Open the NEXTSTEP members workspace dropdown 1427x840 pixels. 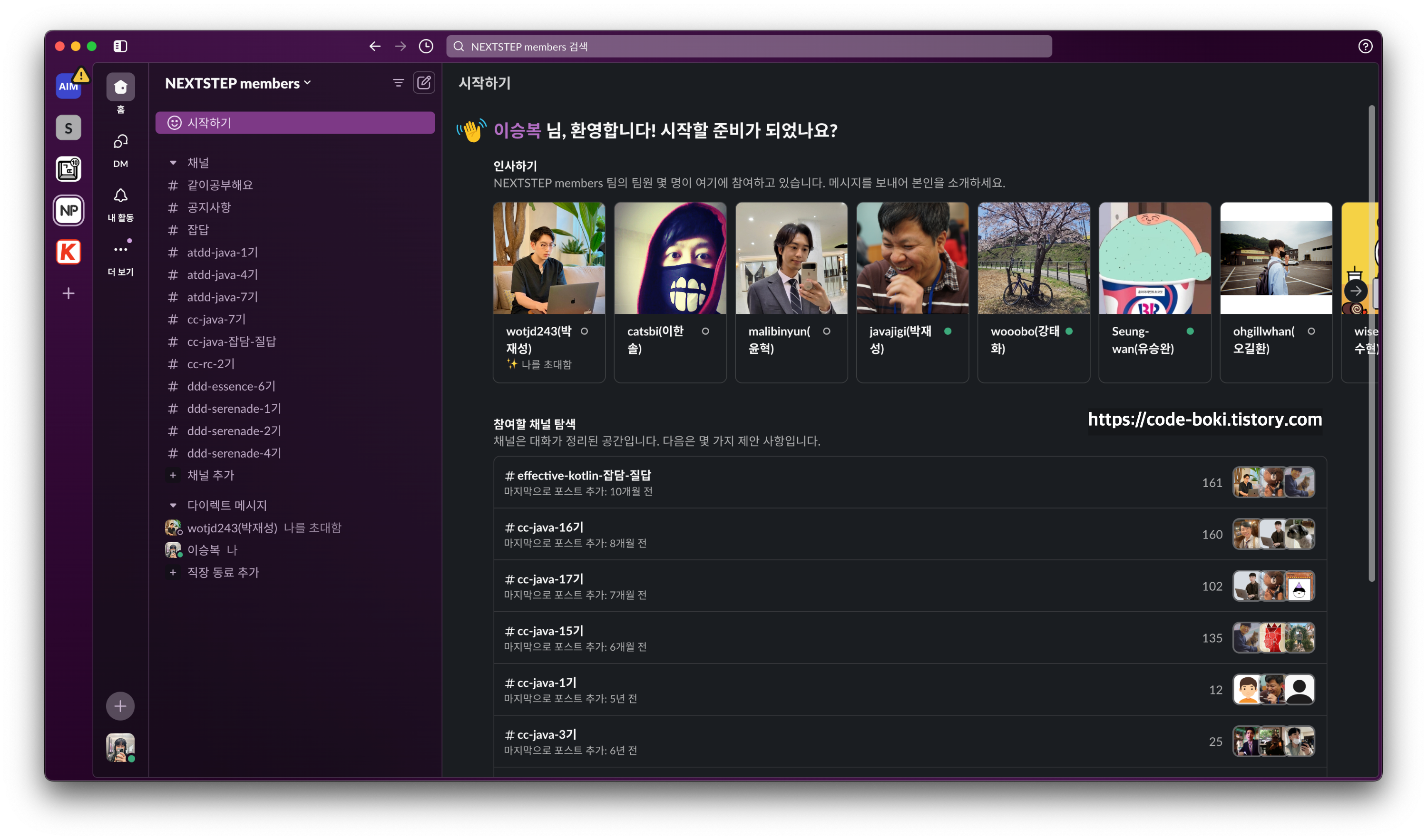[x=238, y=83]
